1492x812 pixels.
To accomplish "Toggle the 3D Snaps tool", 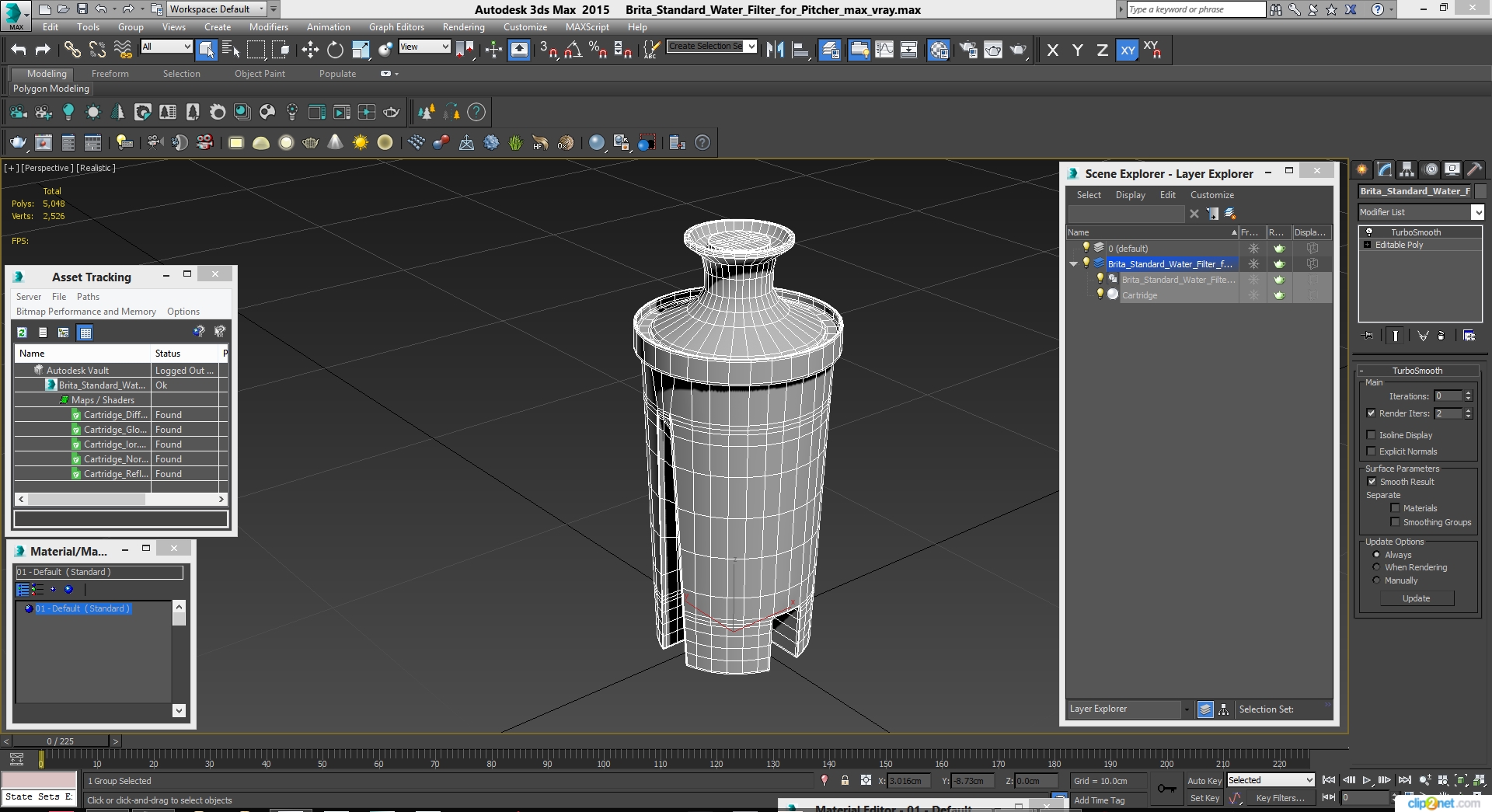I will click(x=548, y=50).
